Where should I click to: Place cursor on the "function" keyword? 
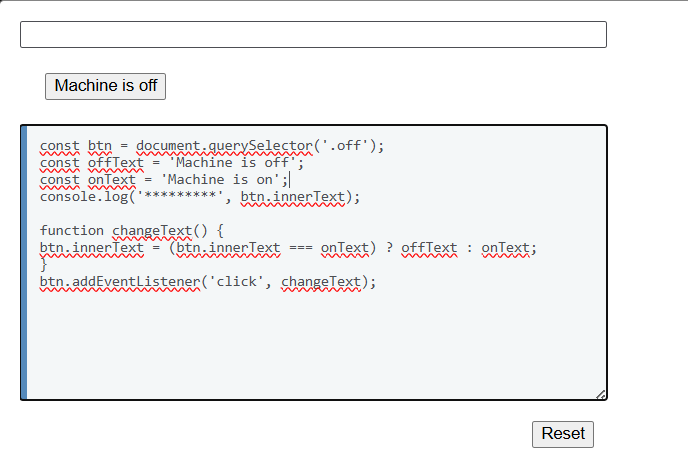pos(72,230)
